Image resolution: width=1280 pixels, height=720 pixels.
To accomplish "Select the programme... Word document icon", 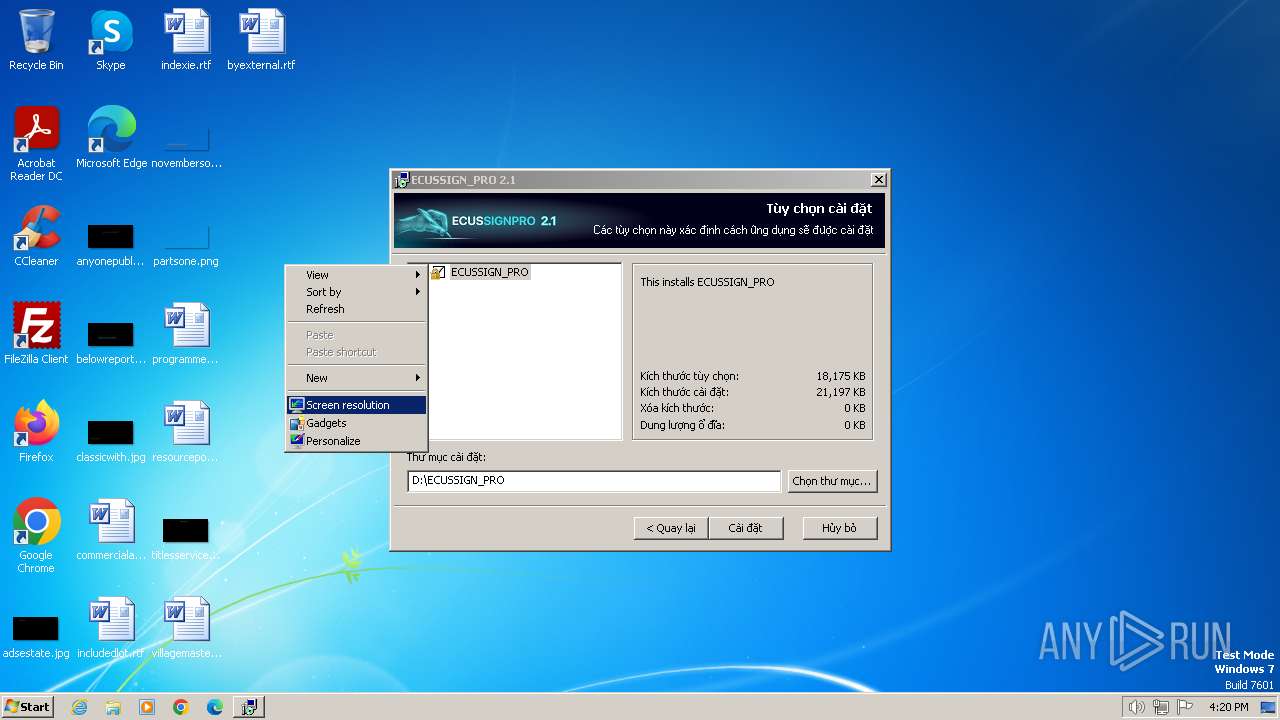I will tap(186, 334).
